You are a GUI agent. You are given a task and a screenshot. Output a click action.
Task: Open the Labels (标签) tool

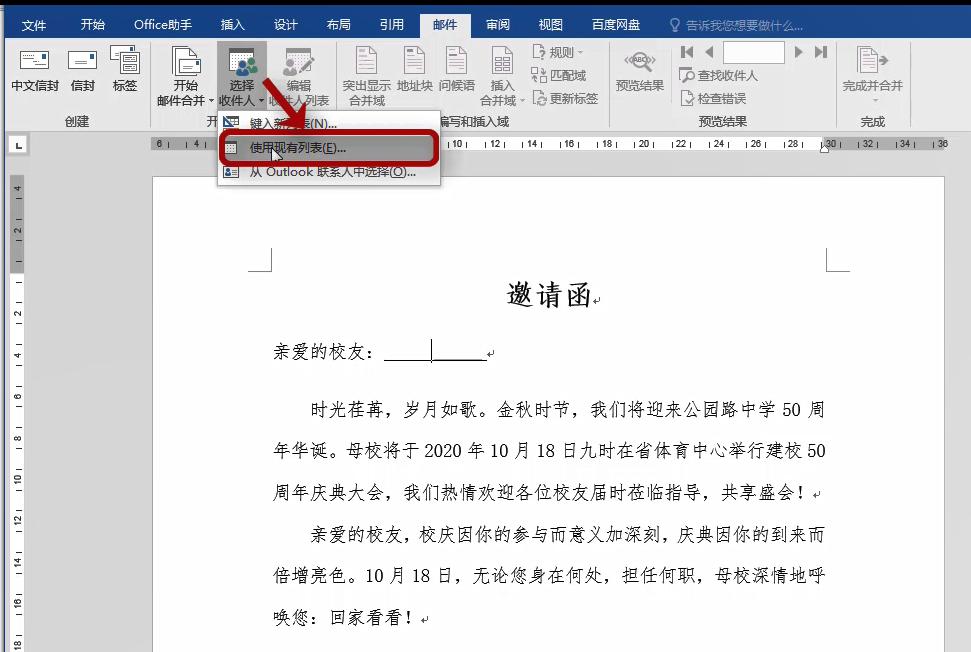point(124,70)
